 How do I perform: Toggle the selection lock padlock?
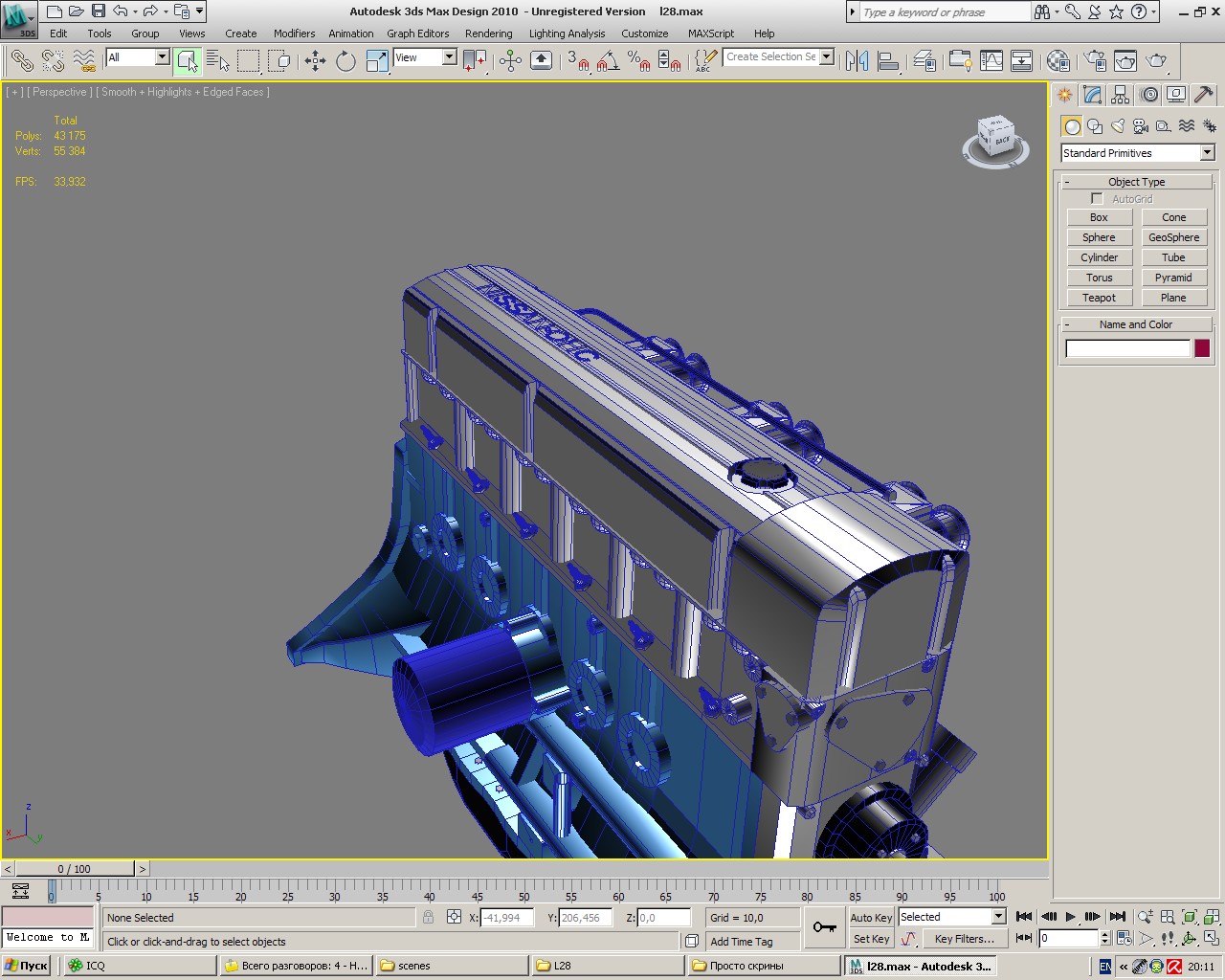point(428,917)
